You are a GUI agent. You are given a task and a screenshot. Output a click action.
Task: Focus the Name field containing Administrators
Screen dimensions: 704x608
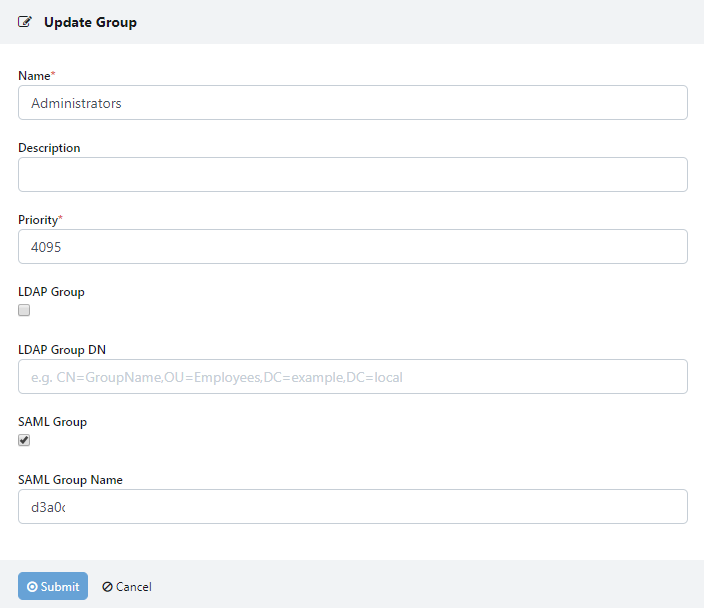[352, 103]
